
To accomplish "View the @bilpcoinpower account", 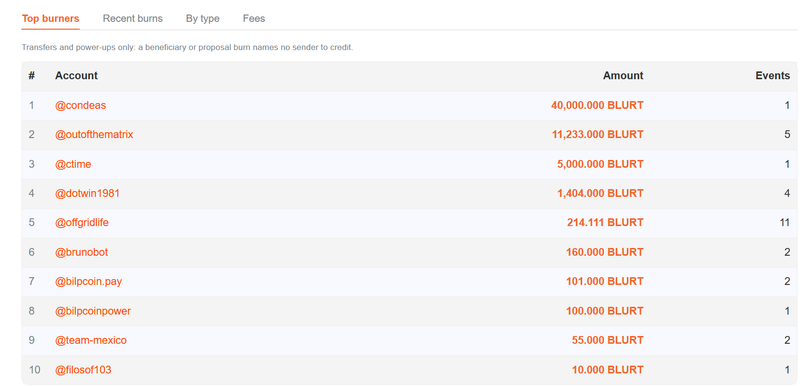I will [x=93, y=311].
